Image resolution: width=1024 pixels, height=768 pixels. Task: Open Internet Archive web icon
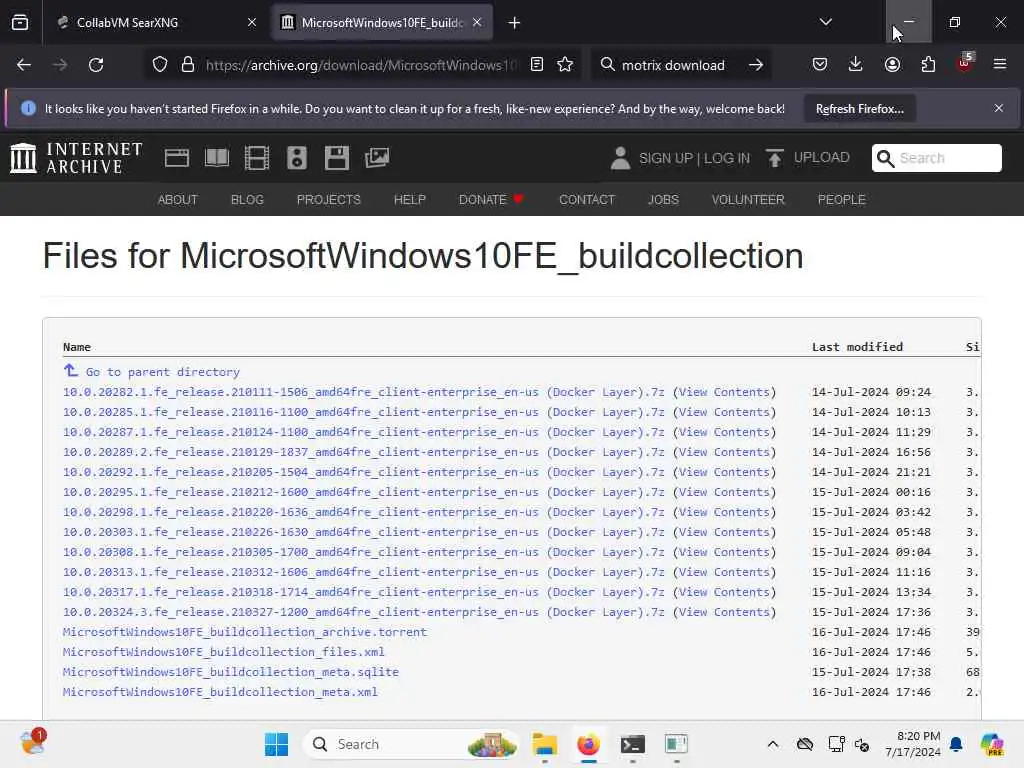[x=176, y=158]
